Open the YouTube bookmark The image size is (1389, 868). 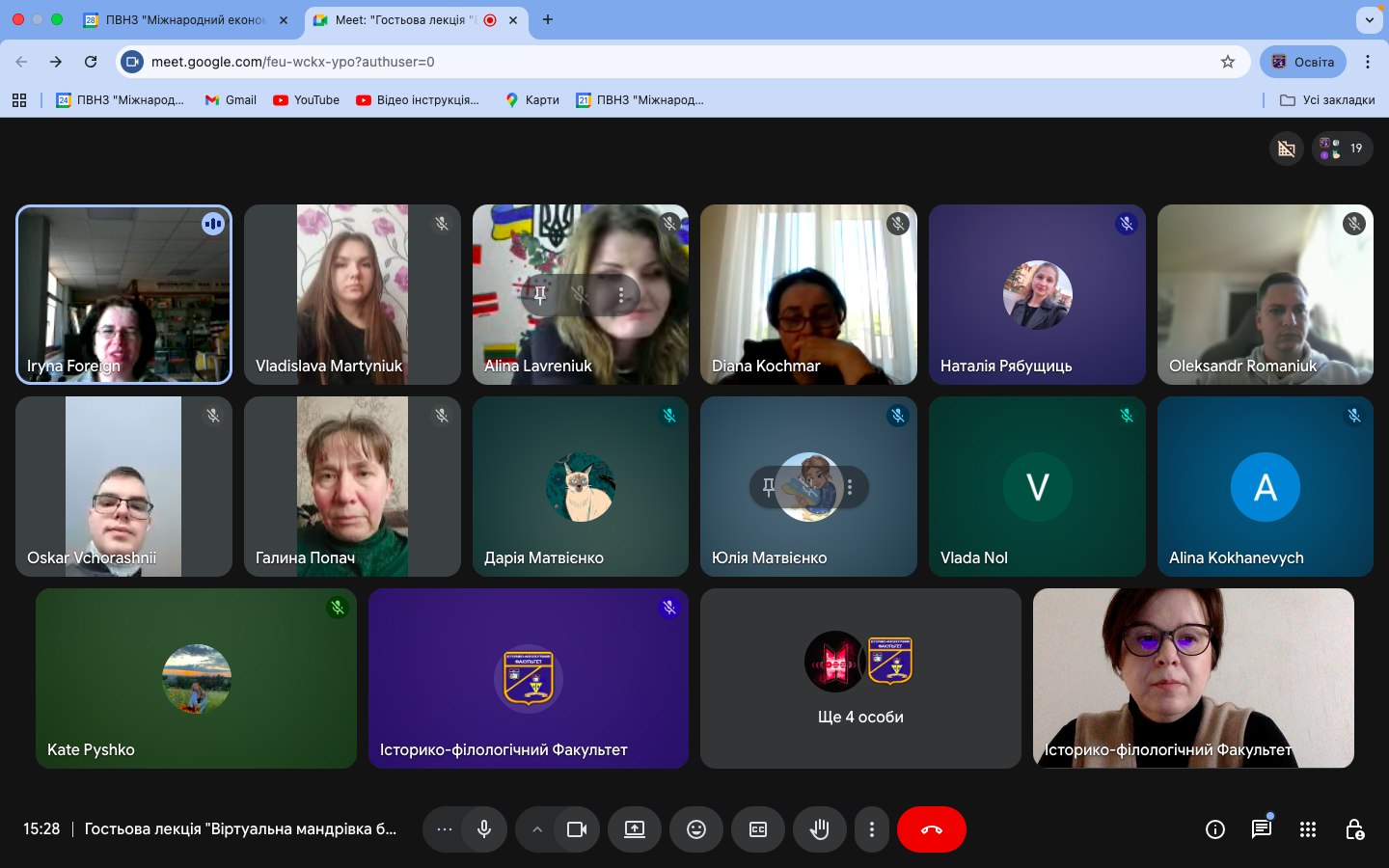(306, 100)
